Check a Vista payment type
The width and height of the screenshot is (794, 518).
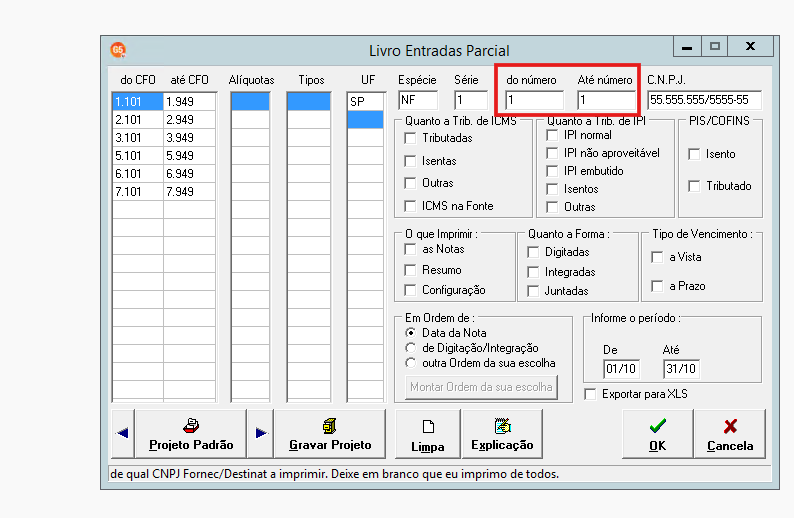[x=657, y=257]
